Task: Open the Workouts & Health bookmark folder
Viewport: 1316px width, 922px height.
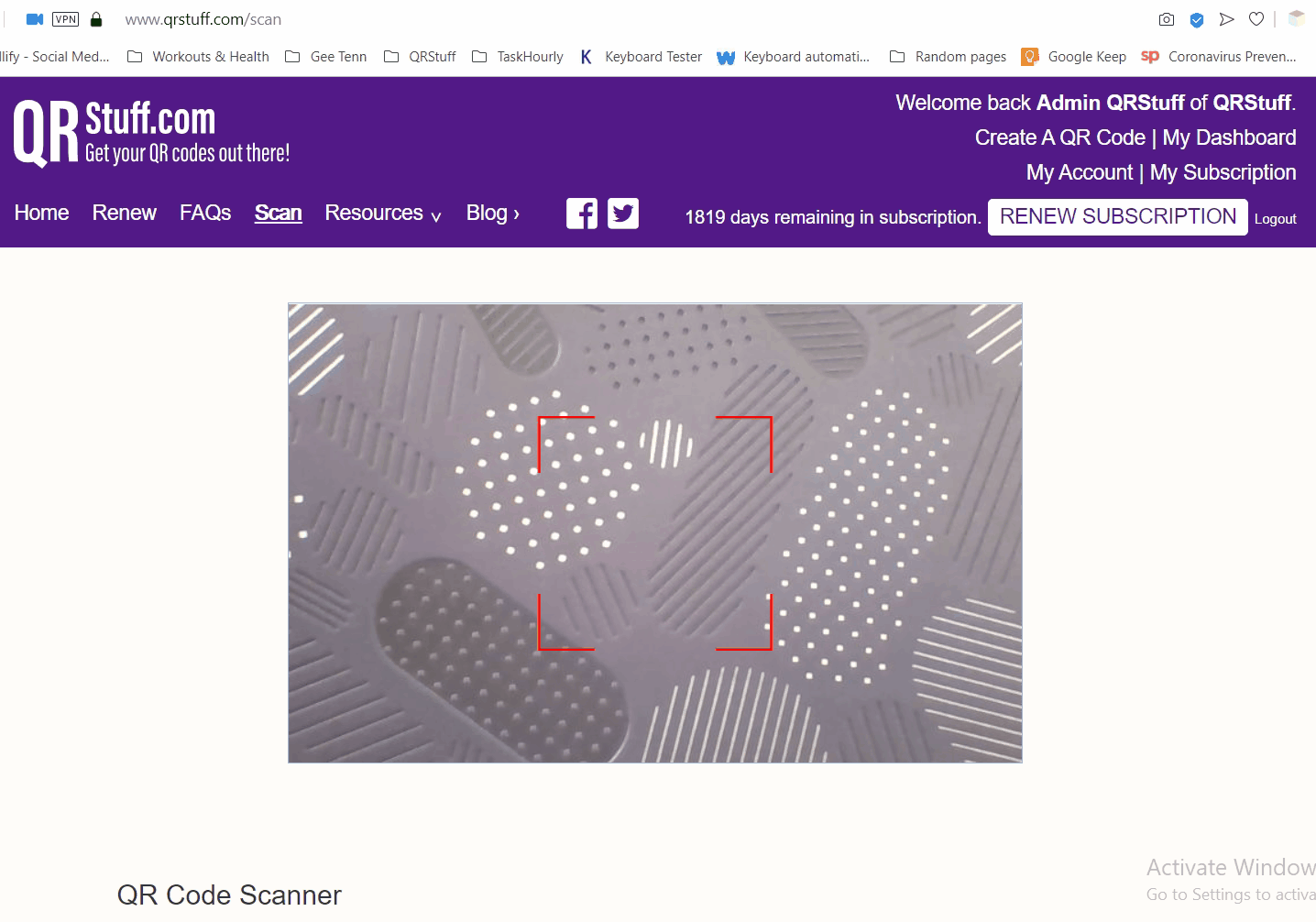Action: tap(198, 57)
